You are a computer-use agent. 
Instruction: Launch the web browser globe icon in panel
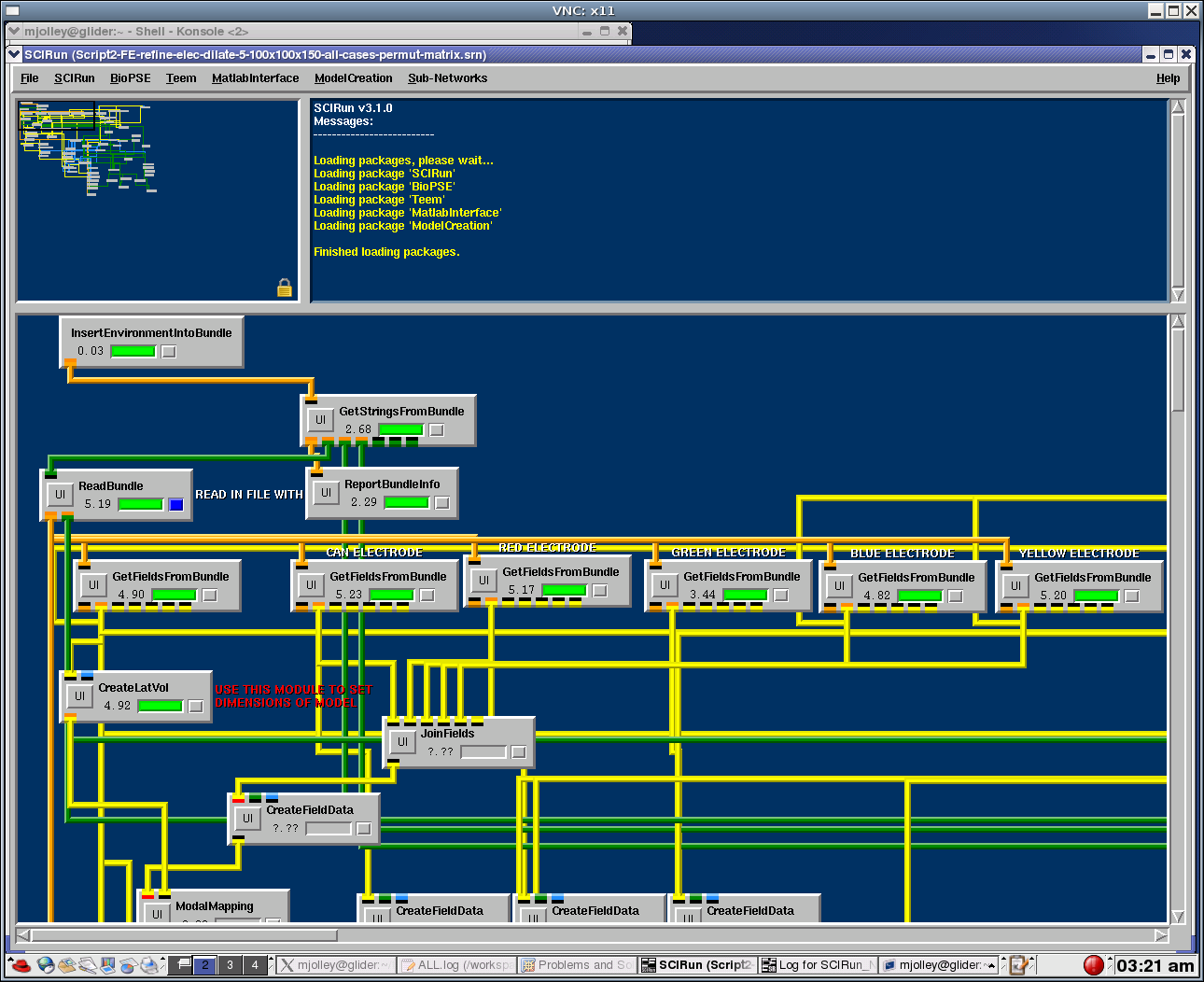pos(46,965)
